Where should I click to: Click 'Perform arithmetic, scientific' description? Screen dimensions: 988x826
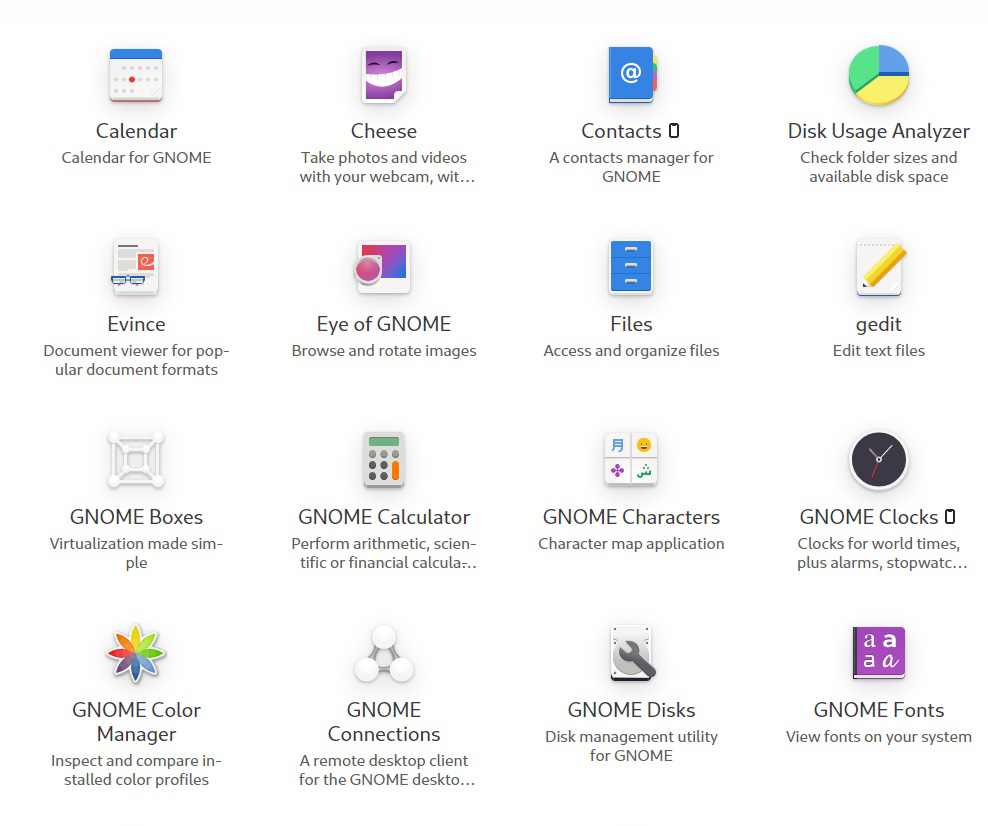[384, 553]
